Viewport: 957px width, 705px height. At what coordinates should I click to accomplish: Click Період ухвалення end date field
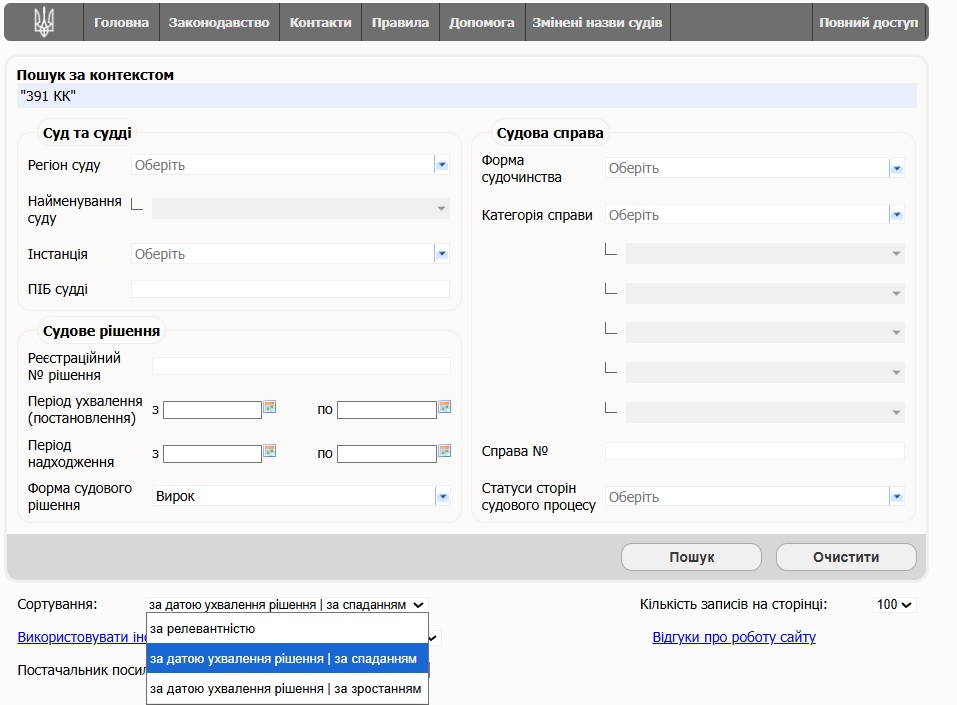pos(387,410)
